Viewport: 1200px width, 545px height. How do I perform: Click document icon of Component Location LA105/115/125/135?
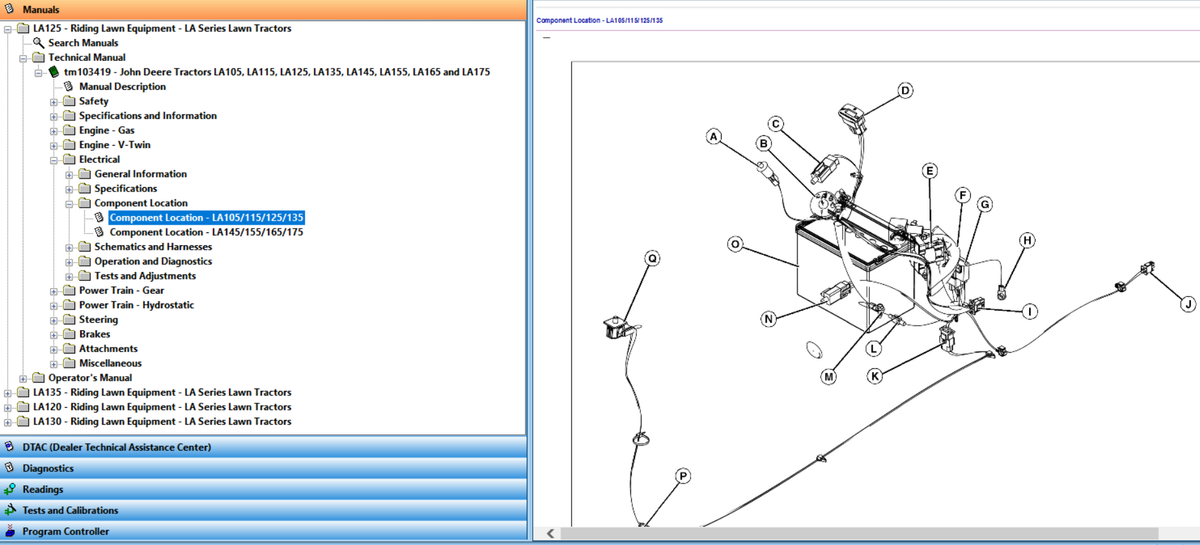(x=99, y=217)
